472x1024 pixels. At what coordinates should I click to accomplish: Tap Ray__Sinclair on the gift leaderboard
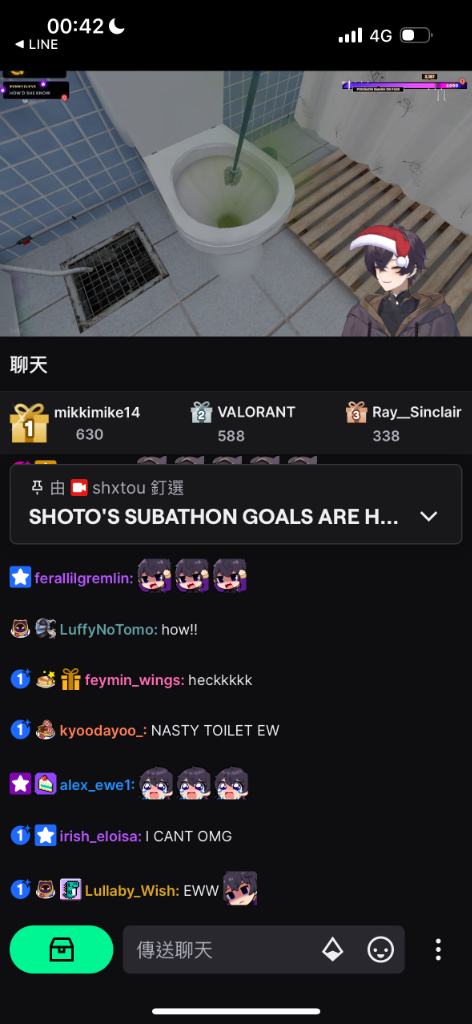point(417,413)
